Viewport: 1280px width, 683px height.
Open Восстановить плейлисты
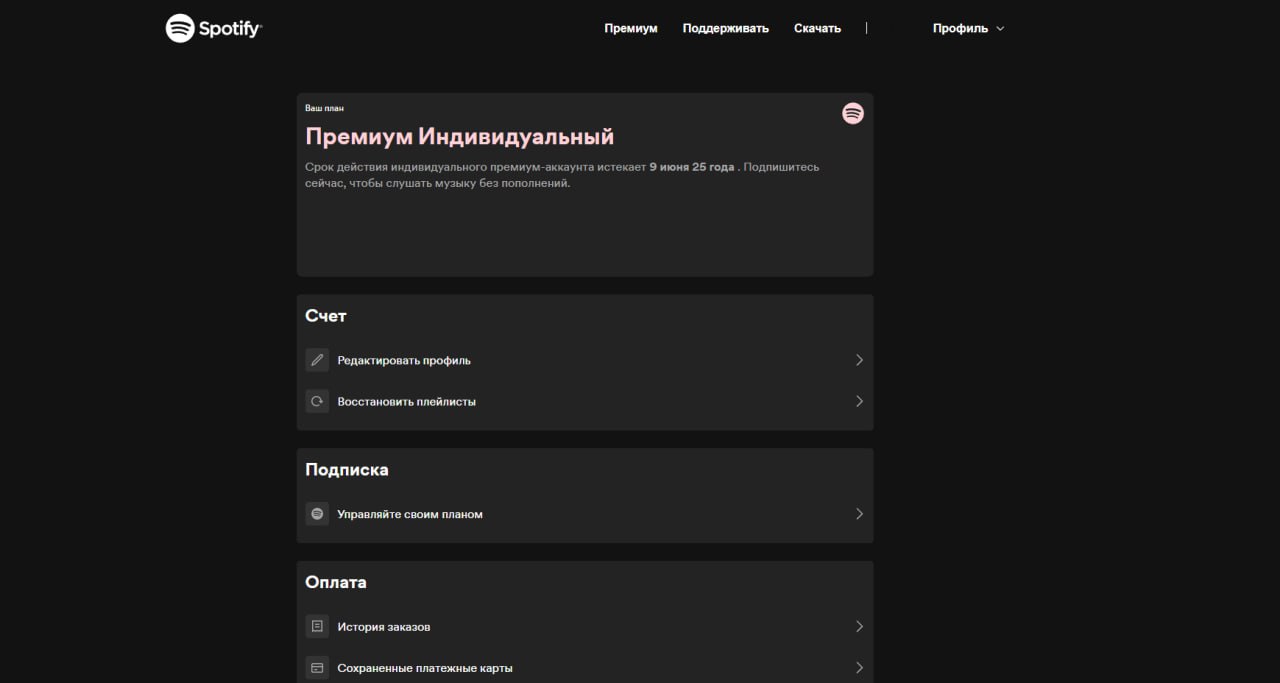coord(585,401)
